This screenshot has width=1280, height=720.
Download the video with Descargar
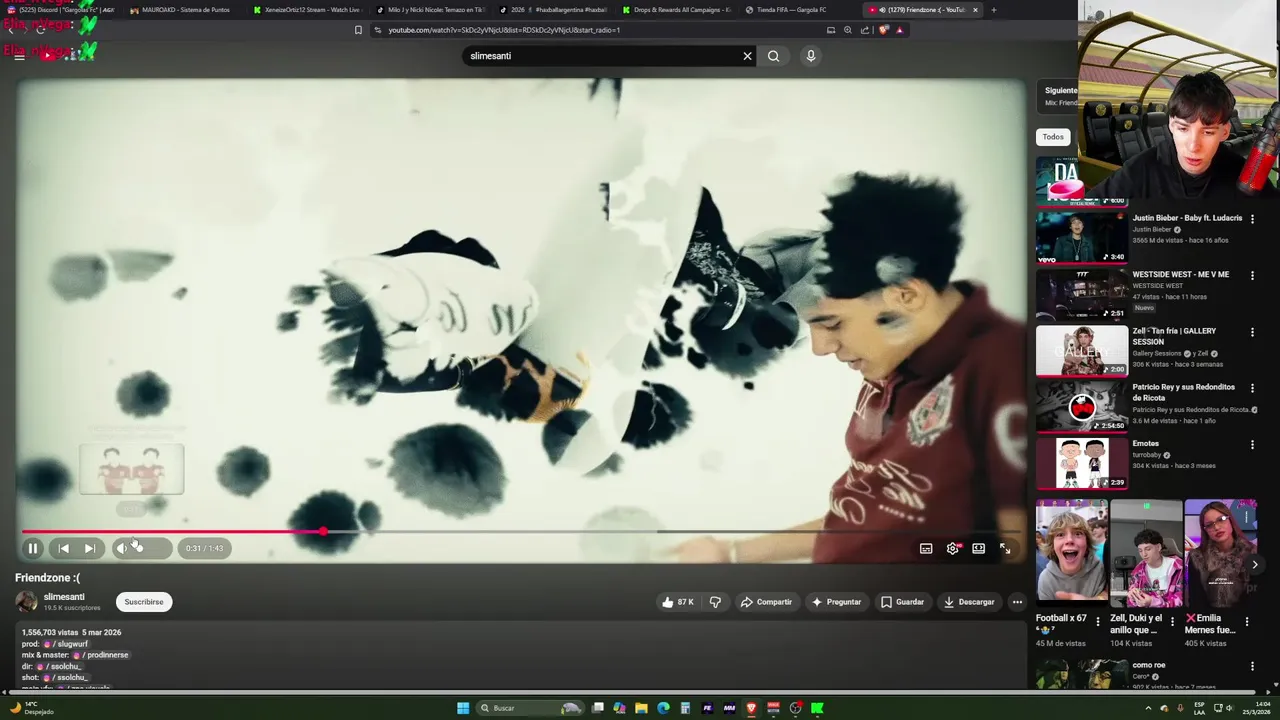click(x=969, y=602)
